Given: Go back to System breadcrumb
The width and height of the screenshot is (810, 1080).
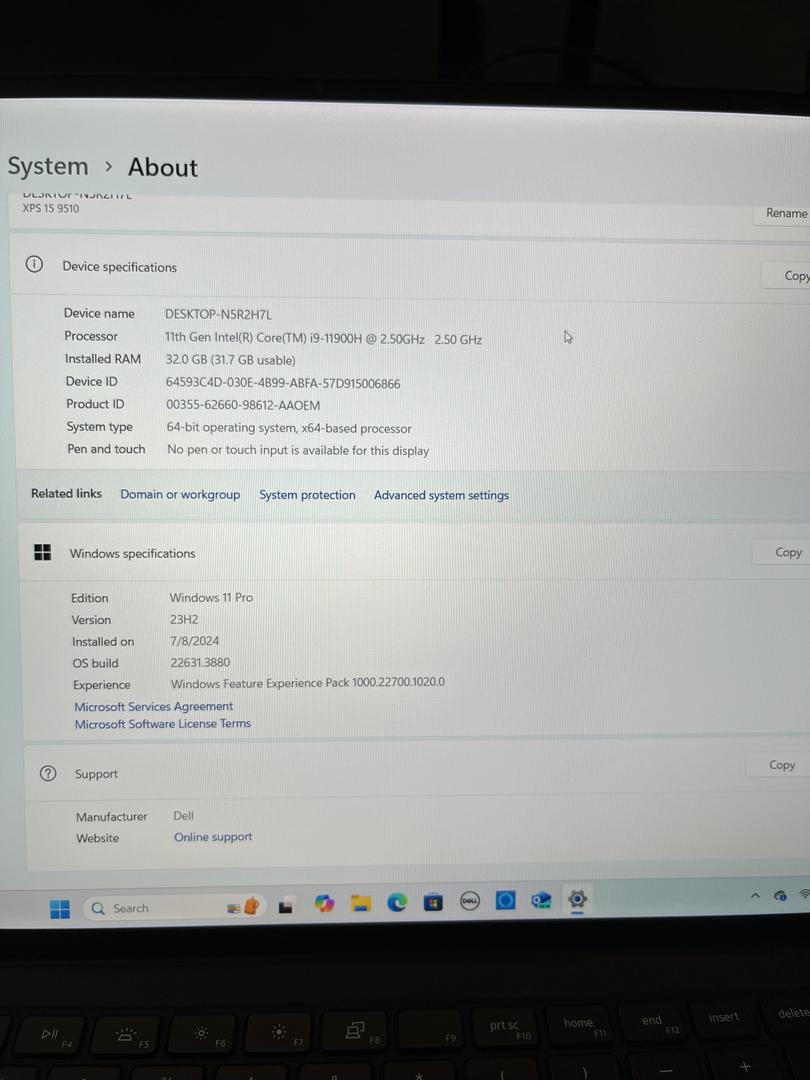Looking at the screenshot, I should pyautogui.click(x=48, y=167).
